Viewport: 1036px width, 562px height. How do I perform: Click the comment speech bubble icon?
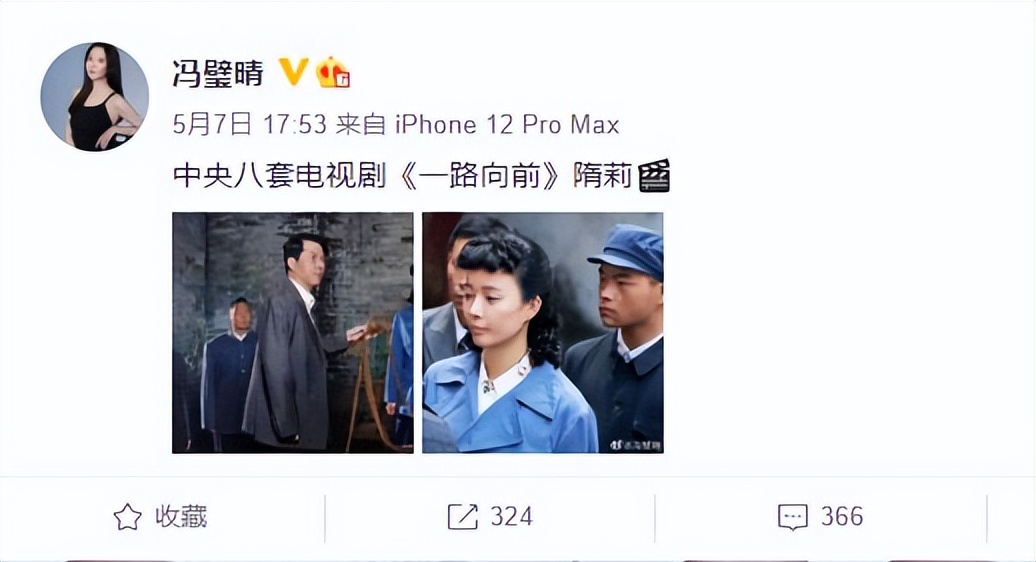(793, 517)
